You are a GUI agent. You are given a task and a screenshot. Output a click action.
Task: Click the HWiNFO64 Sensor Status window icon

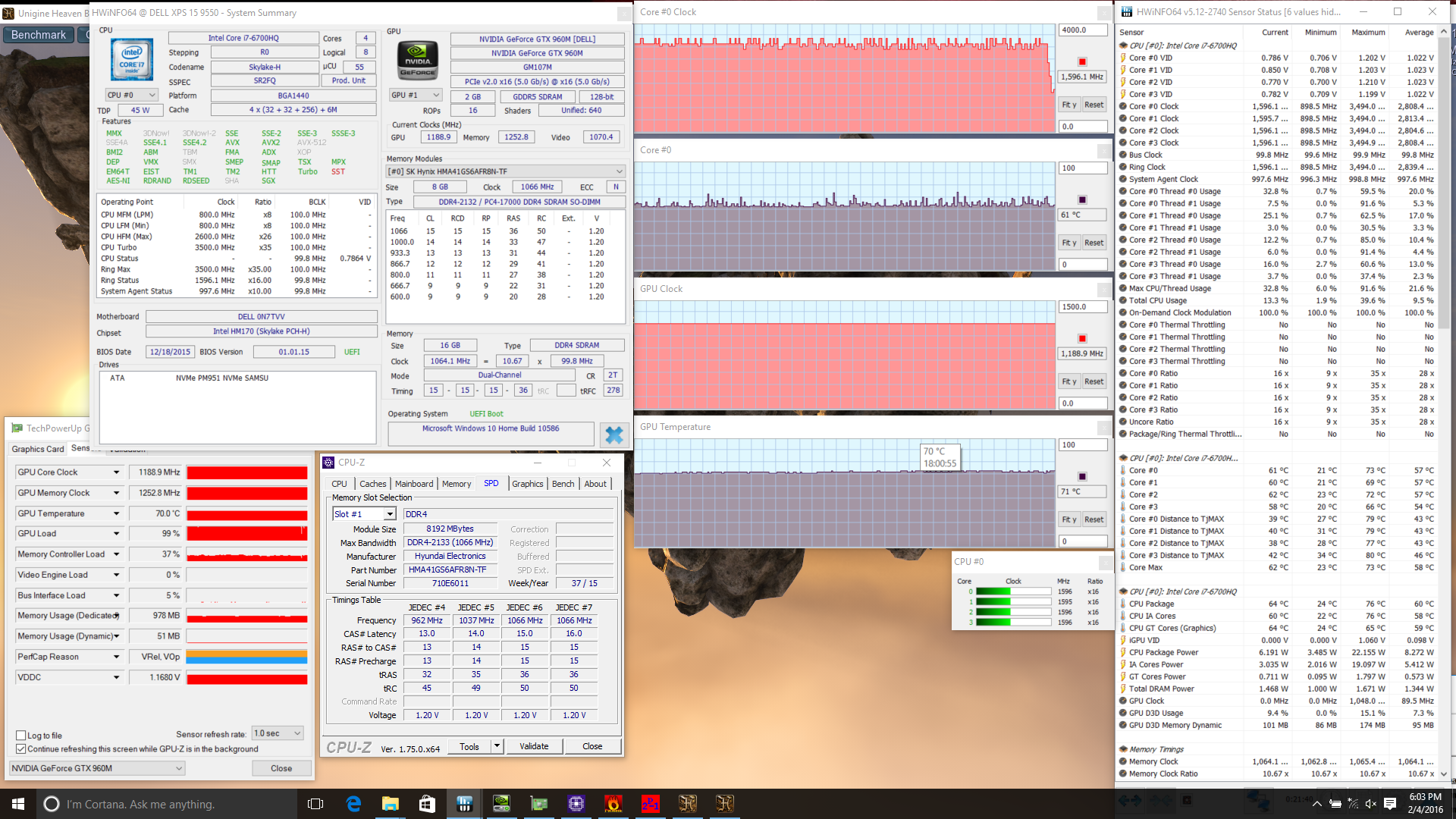coord(1127,11)
